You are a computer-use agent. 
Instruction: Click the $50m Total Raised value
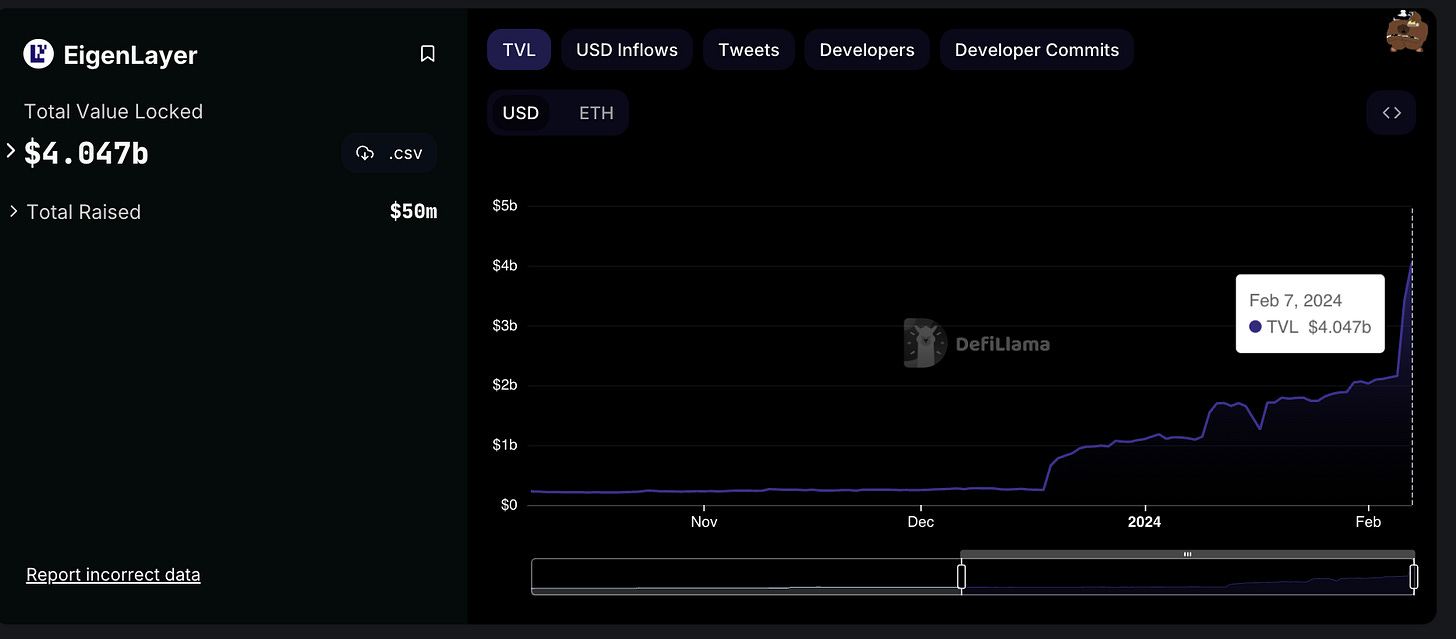413,211
